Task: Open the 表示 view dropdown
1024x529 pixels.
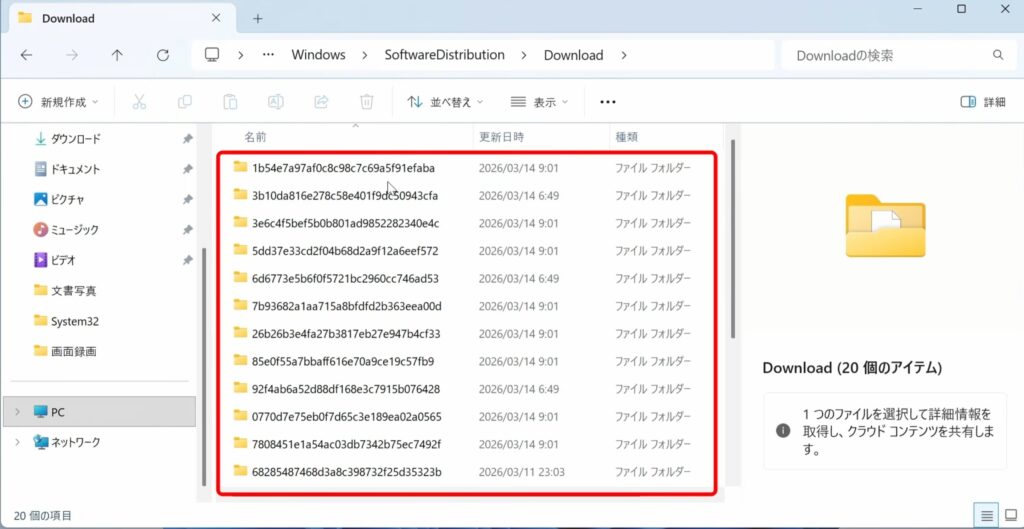Action: point(539,102)
